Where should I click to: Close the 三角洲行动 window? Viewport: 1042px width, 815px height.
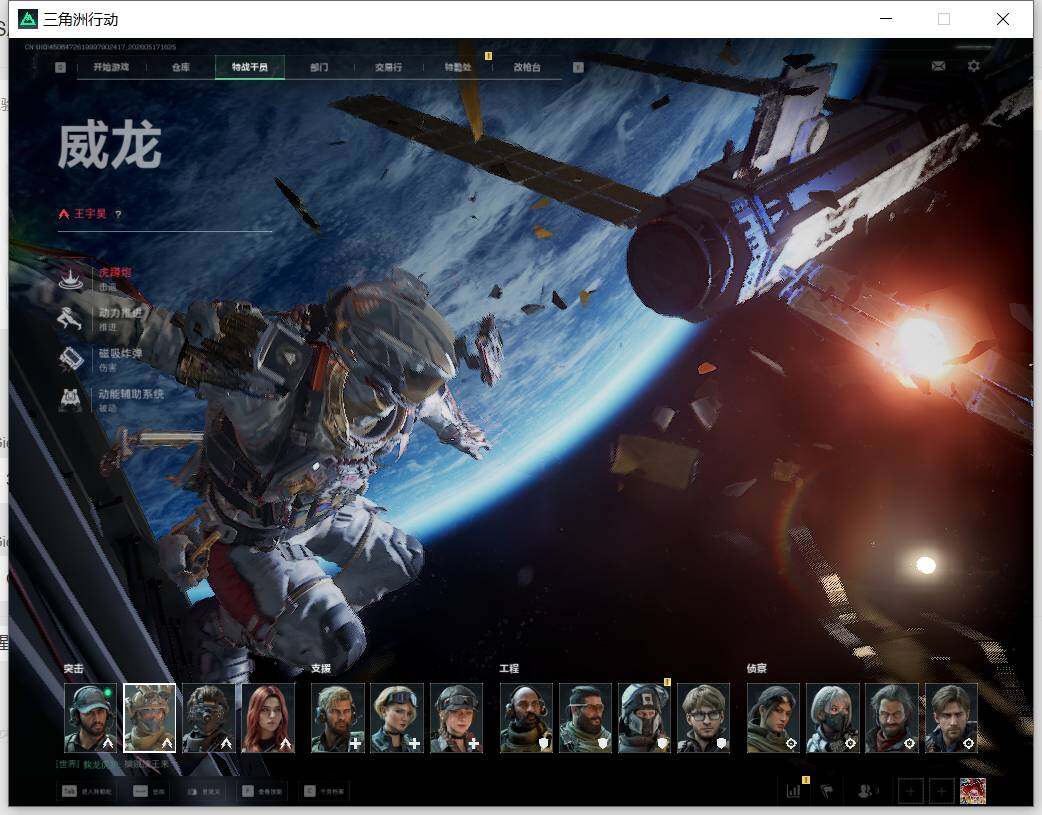[1003, 19]
